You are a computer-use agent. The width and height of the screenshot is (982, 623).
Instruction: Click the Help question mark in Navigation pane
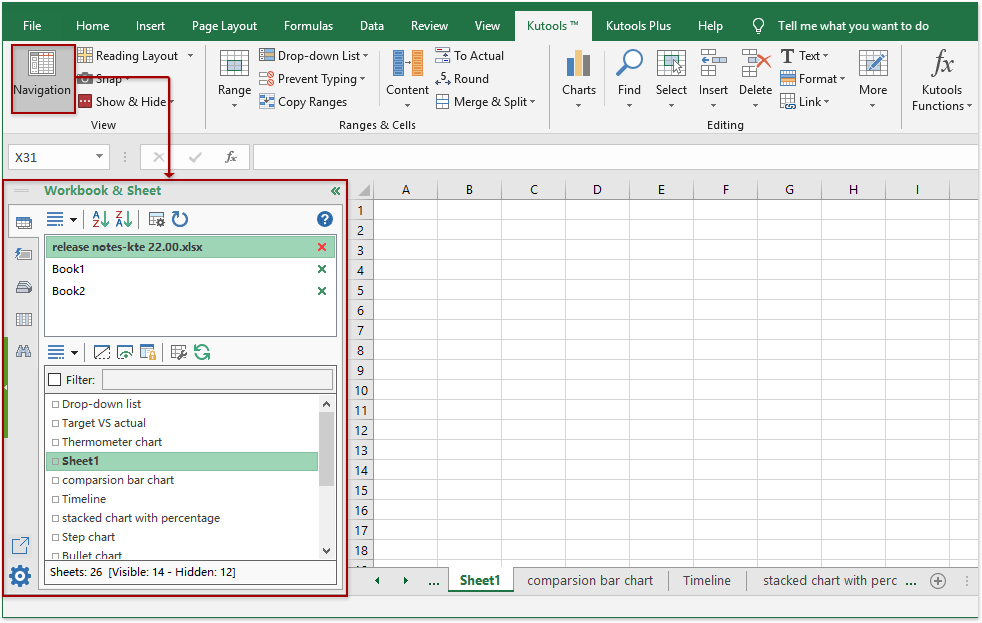point(324,220)
